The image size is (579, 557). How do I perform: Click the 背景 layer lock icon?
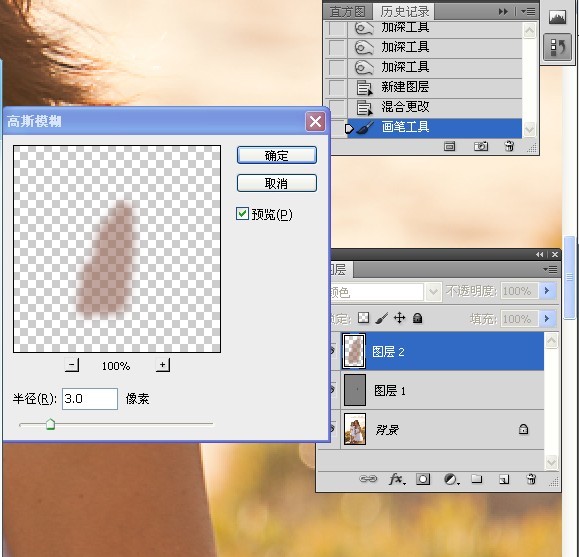pyautogui.click(x=523, y=429)
